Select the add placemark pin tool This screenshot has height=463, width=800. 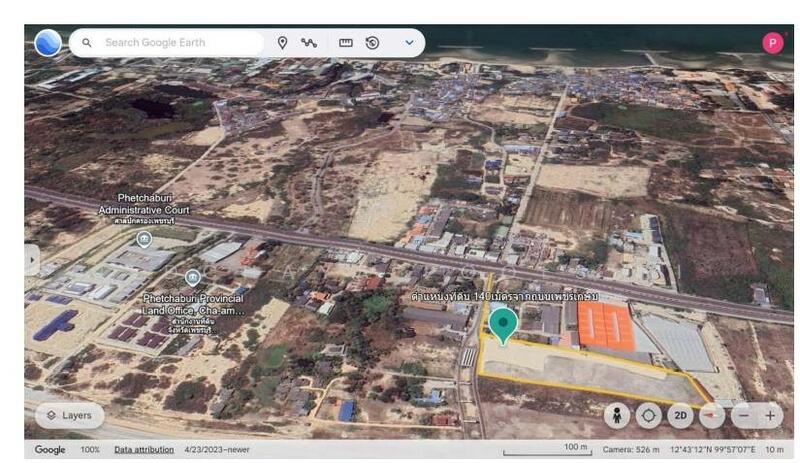pos(283,43)
